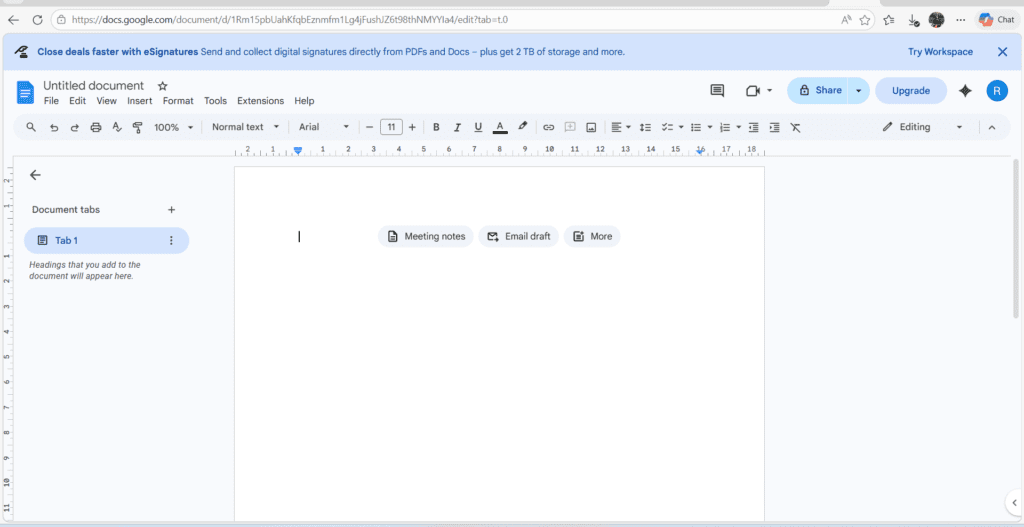Screen dimensions: 1024x527
Task: Decrease the font size with minus
Action: point(370,127)
